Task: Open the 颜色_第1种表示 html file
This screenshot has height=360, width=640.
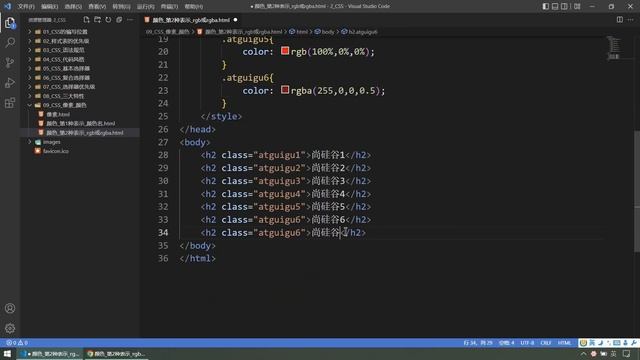Action: click(x=80, y=123)
